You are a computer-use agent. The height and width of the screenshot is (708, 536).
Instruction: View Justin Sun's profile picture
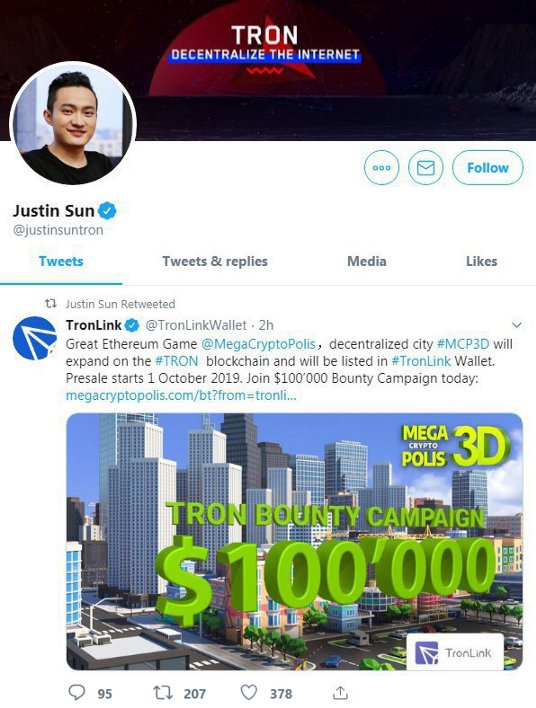click(x=73, y=123)
